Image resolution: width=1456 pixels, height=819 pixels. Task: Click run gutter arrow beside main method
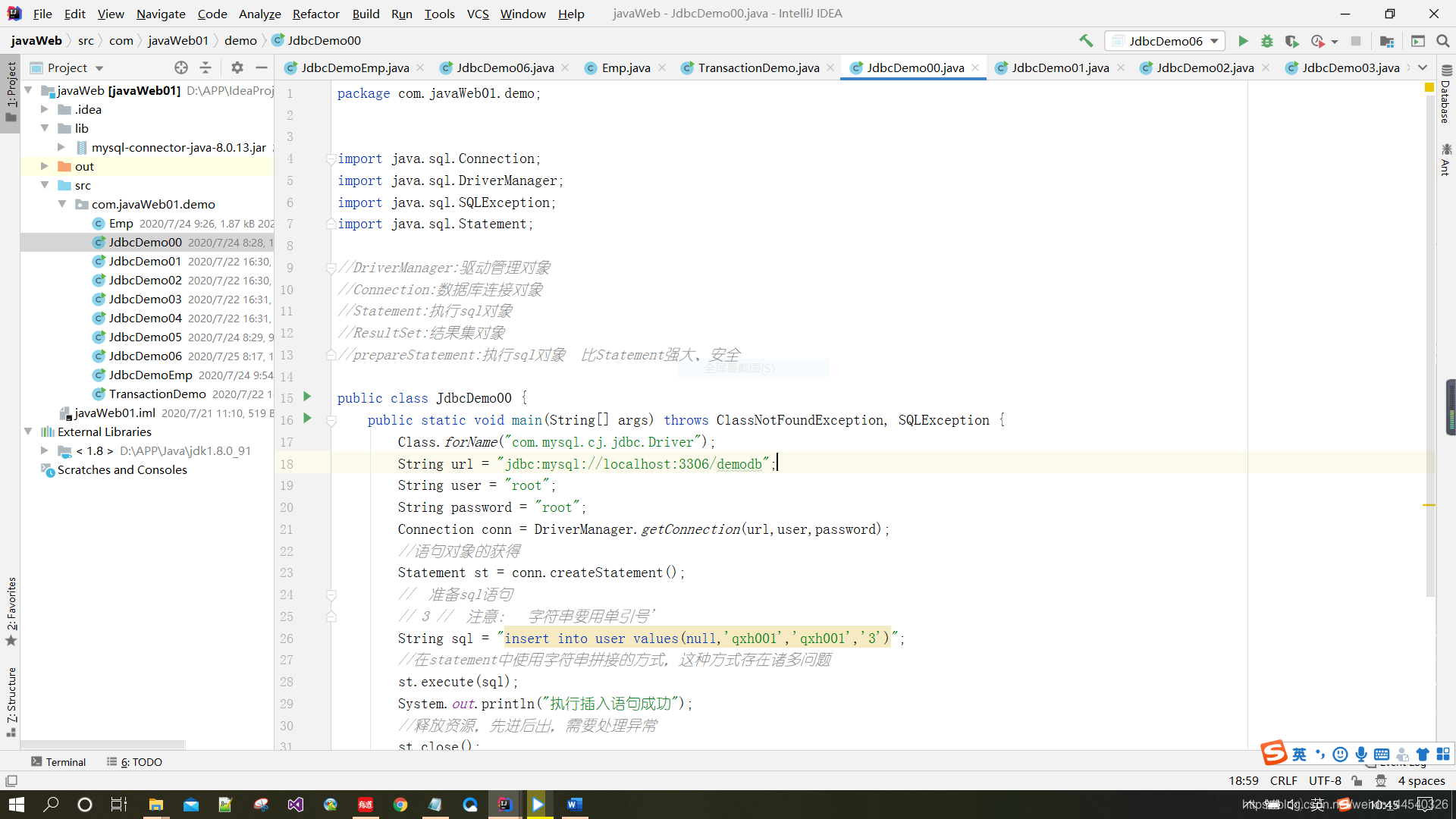click(x=307, y=419)
